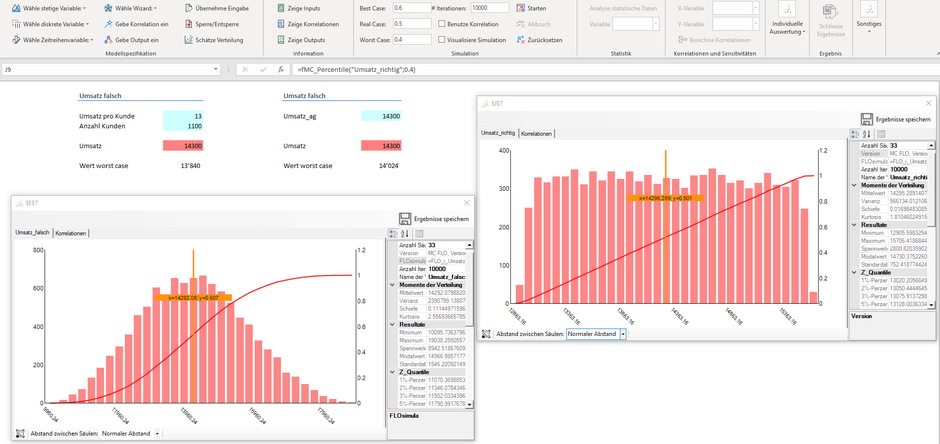940x444 pixels.
Task: Open the Name Box dropdown arrow
Action: 216,70
